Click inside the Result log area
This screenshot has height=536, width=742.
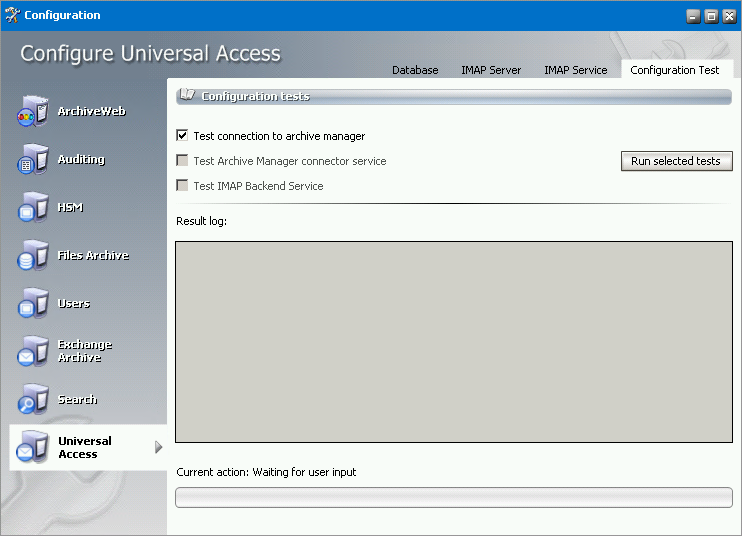click(x=454, y=341)
